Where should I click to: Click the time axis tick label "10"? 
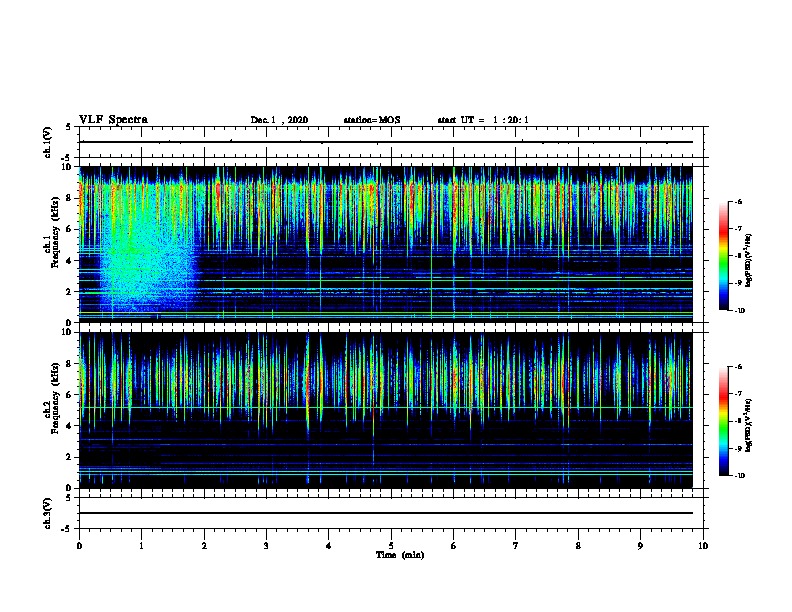(703, 546)
